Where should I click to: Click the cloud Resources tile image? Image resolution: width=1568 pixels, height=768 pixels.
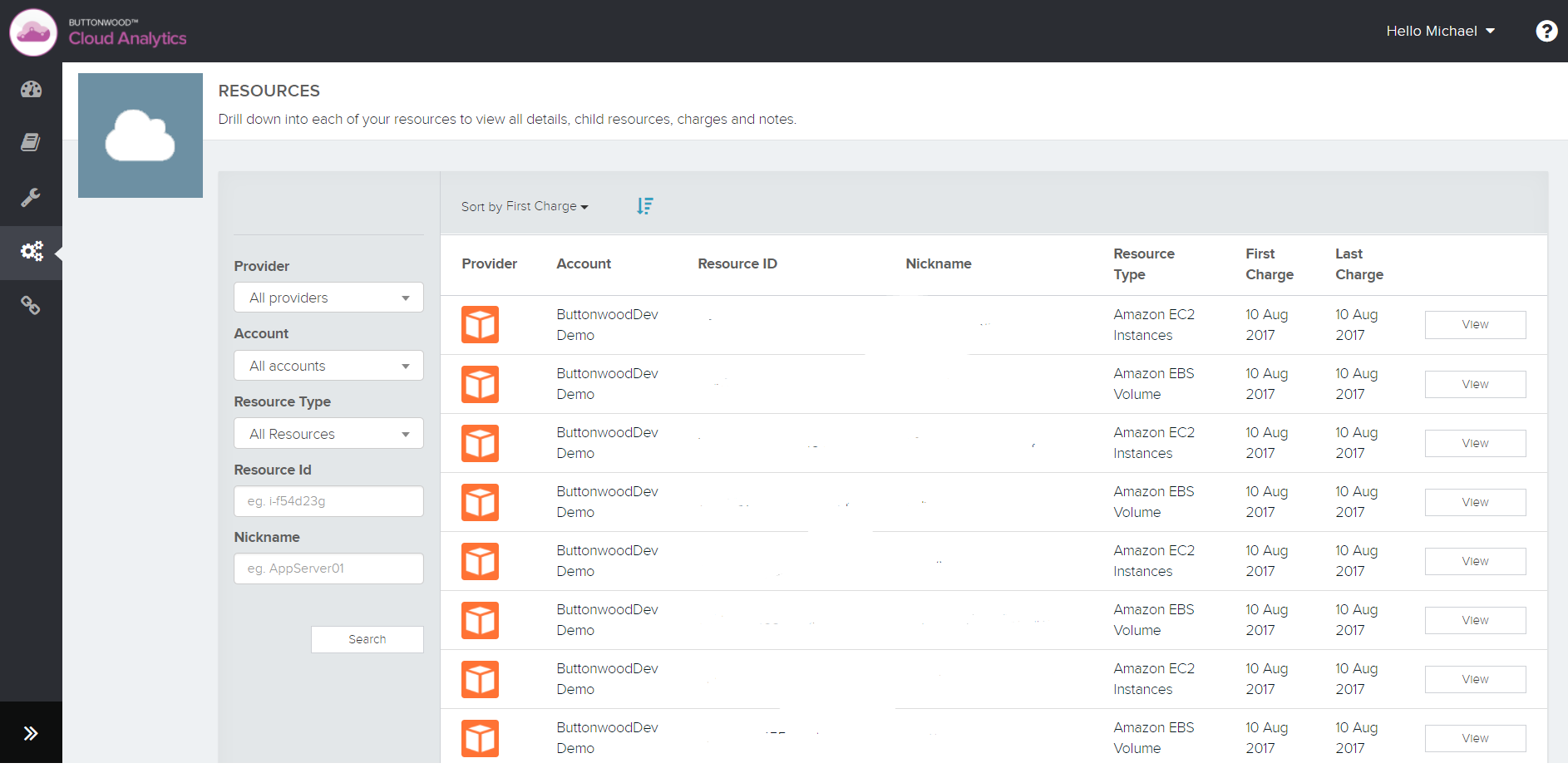click(141, 135)
